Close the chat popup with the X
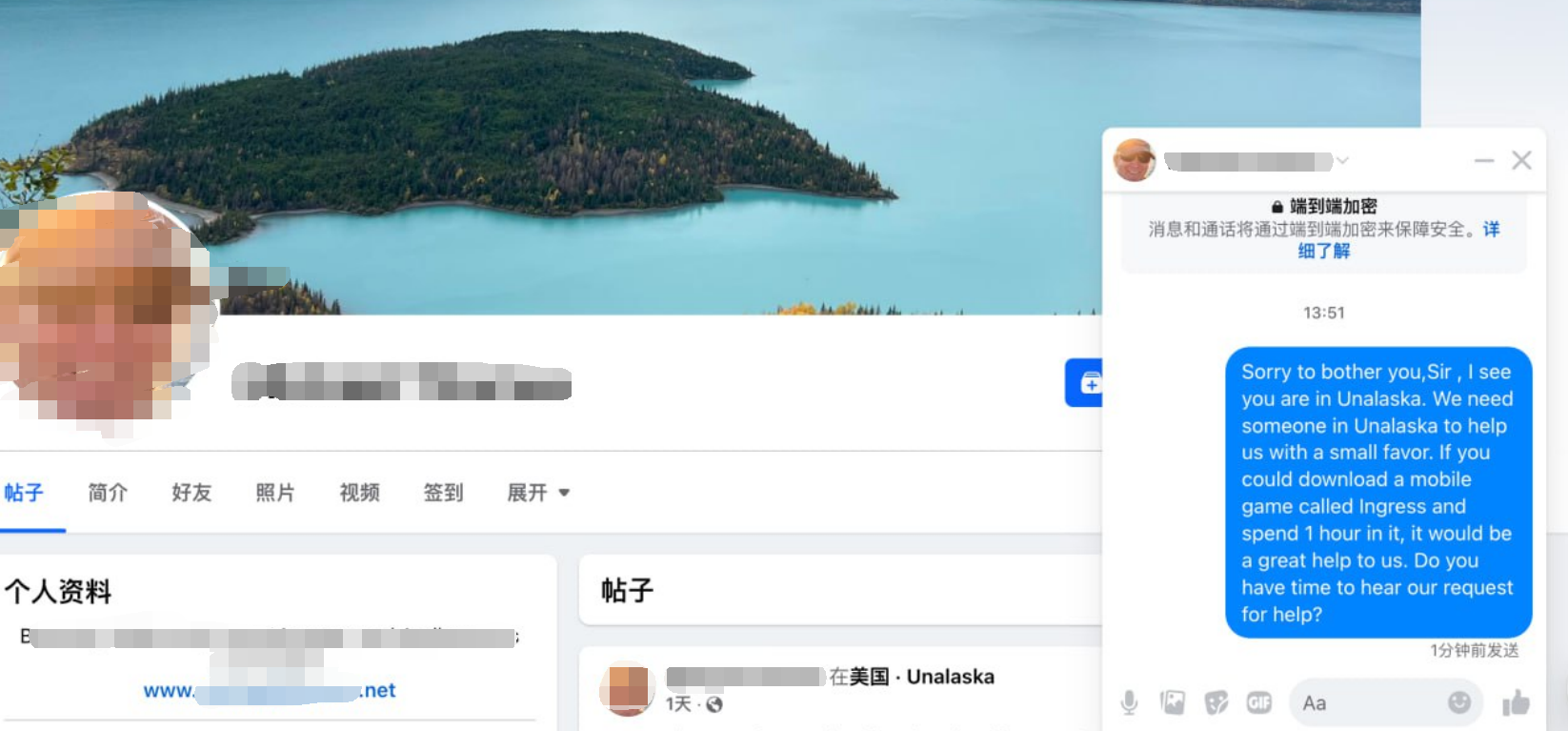This screenshot has height=731, width=1568. coord(1521,160)
